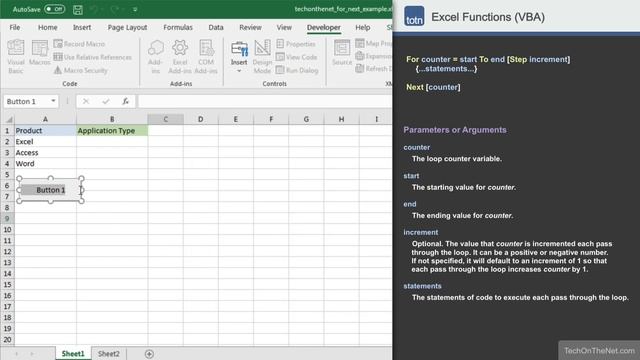The image size is (640, 360).
Task: Select the Developer tab
Action: 324,27
